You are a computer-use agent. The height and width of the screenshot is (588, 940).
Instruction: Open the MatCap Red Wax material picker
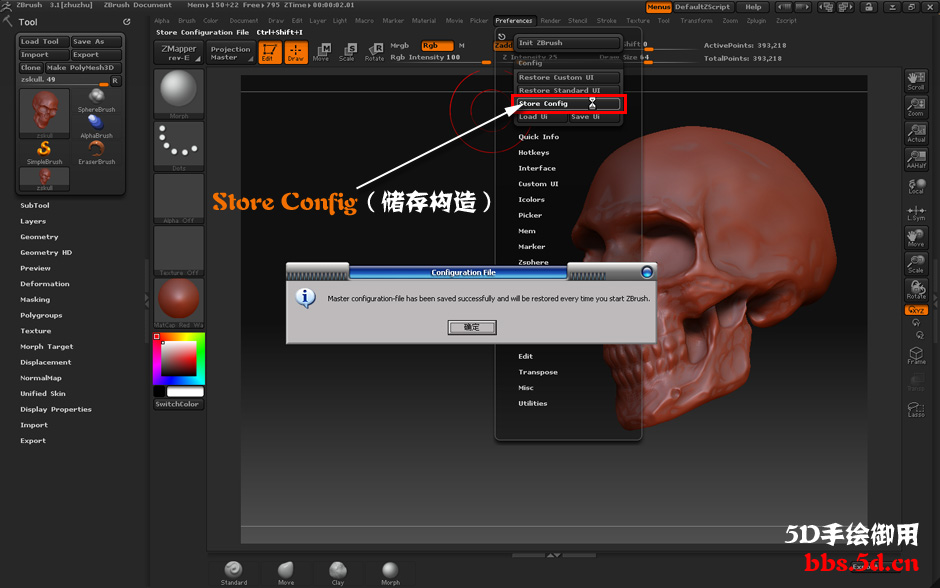[x=179, y=303]
